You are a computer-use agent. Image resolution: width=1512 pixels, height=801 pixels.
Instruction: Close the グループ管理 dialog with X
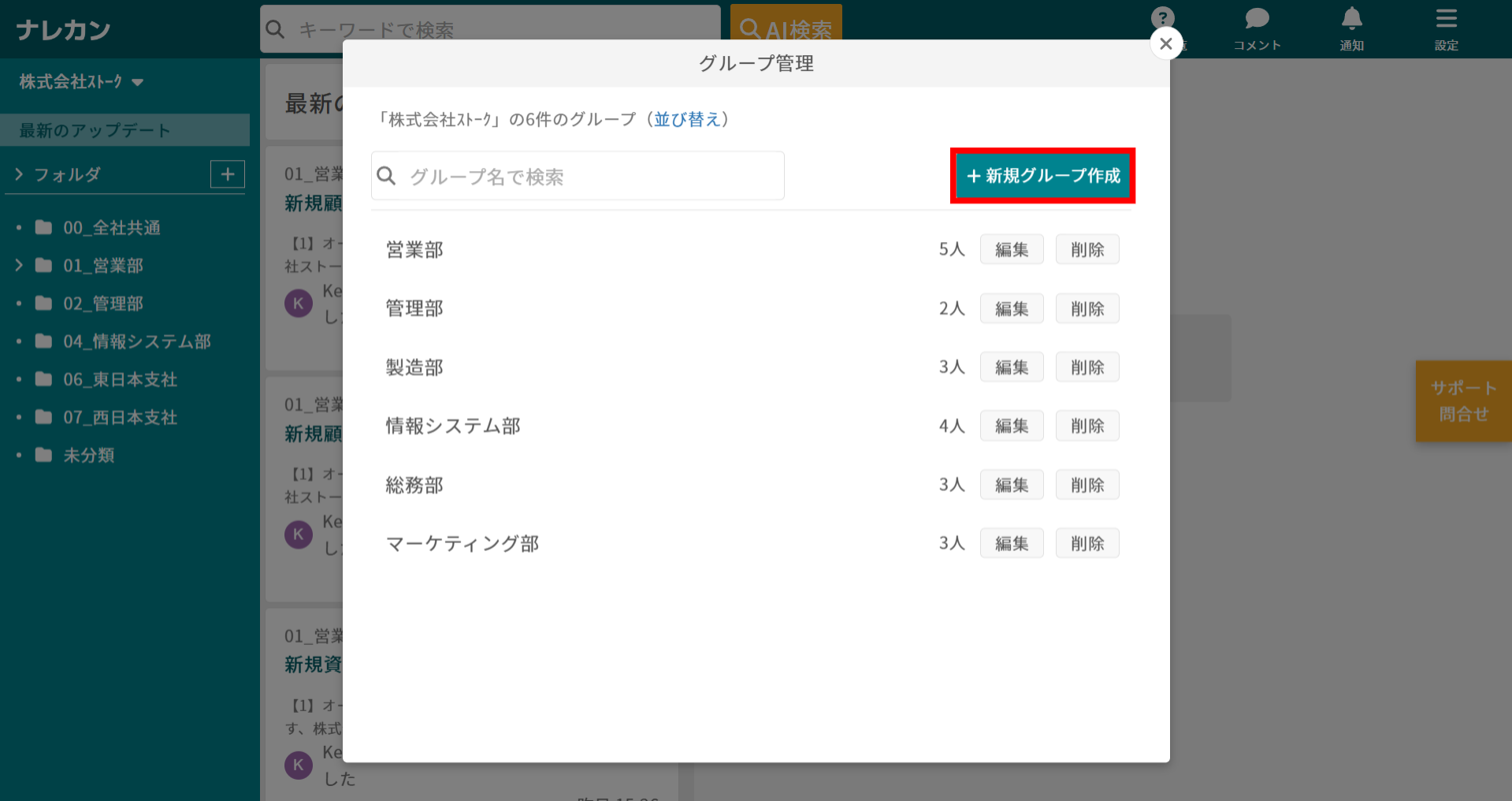pyautogui.click(x=1166, y=44)
